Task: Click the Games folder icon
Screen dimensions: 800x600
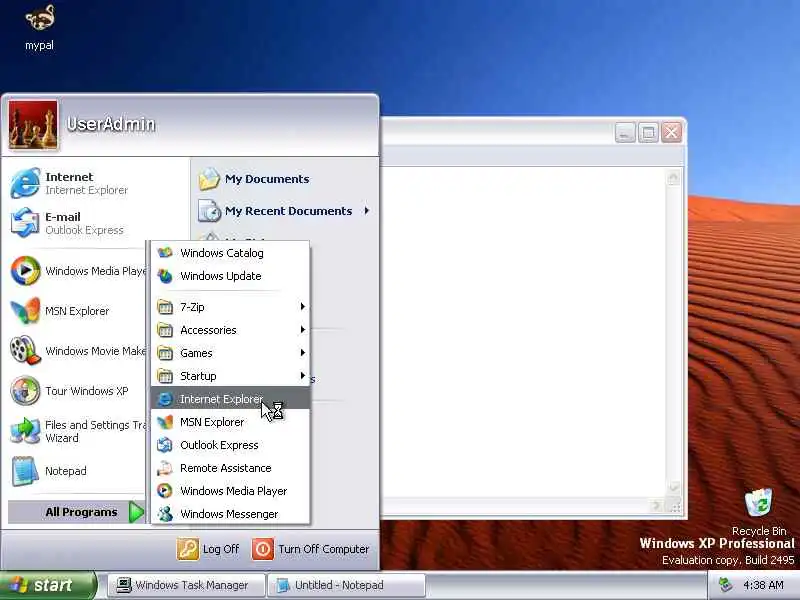Action: pyautogui.click(x=165, y=353)
